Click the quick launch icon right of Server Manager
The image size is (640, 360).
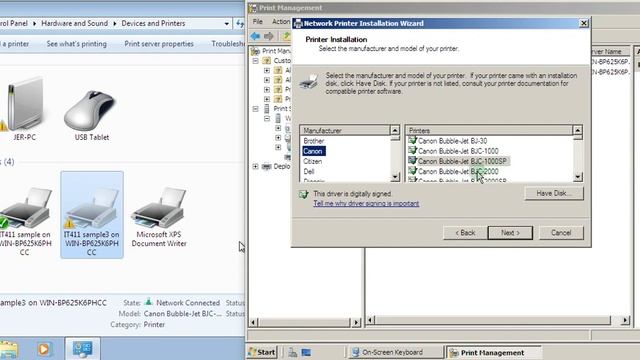307,353
